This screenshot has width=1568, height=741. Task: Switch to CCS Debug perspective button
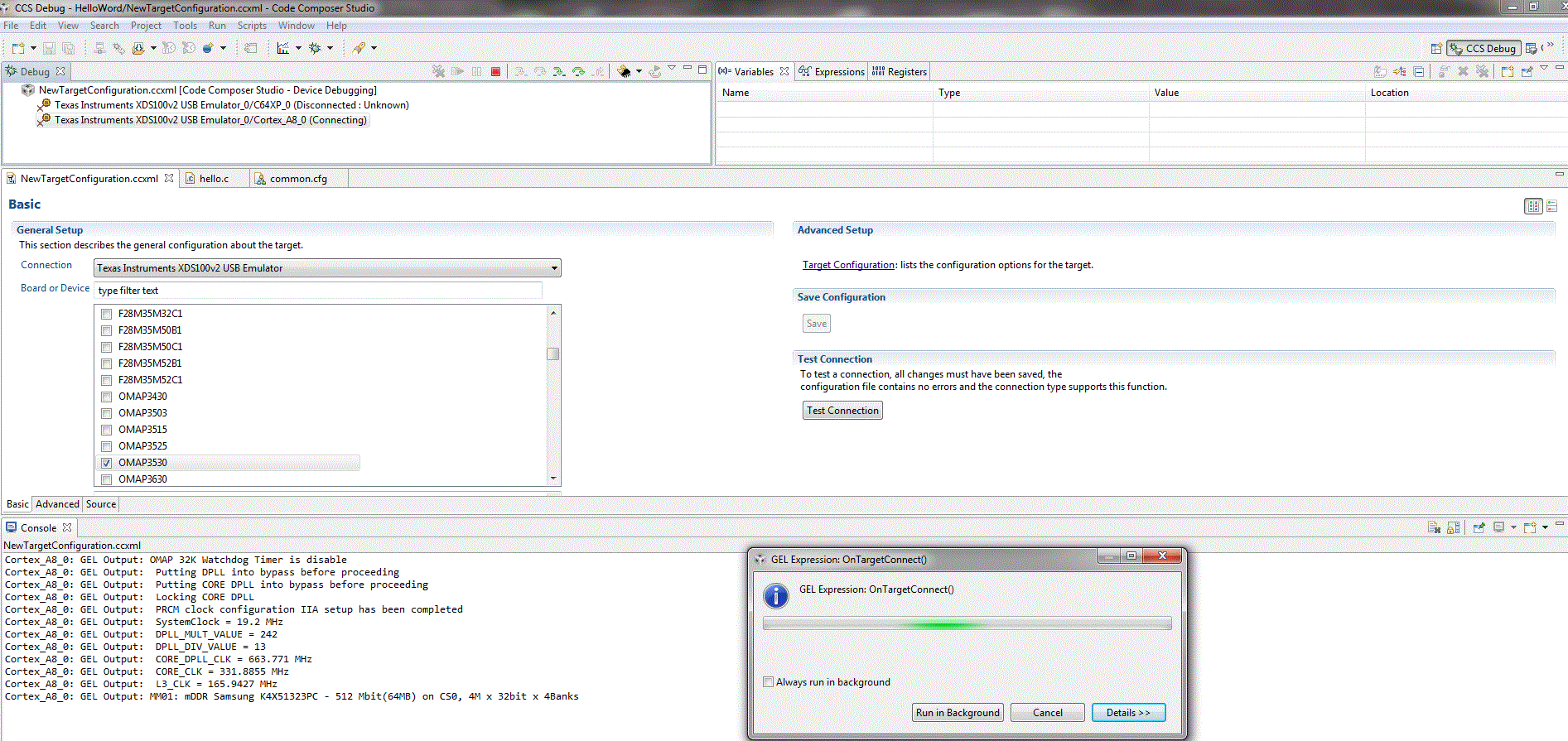[x=1484, y=49]
